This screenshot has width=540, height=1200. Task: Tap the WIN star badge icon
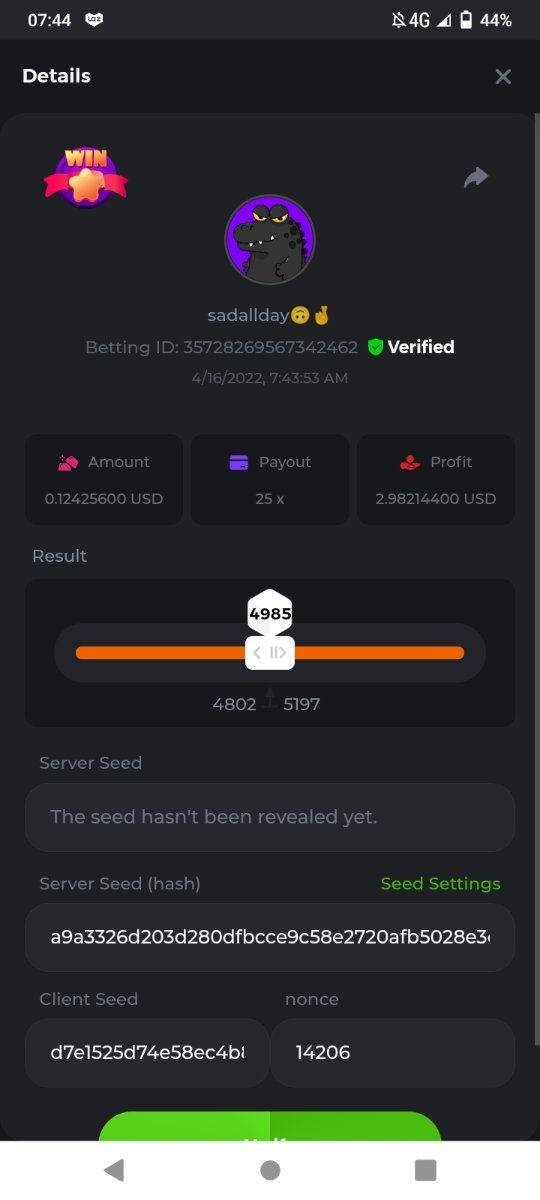86,177
